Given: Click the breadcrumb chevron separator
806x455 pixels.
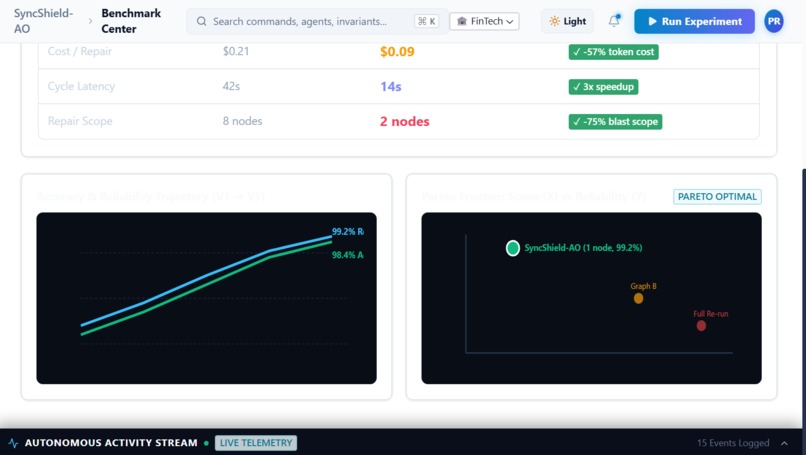Looking at the screenshot, I should tap(90, 21).
